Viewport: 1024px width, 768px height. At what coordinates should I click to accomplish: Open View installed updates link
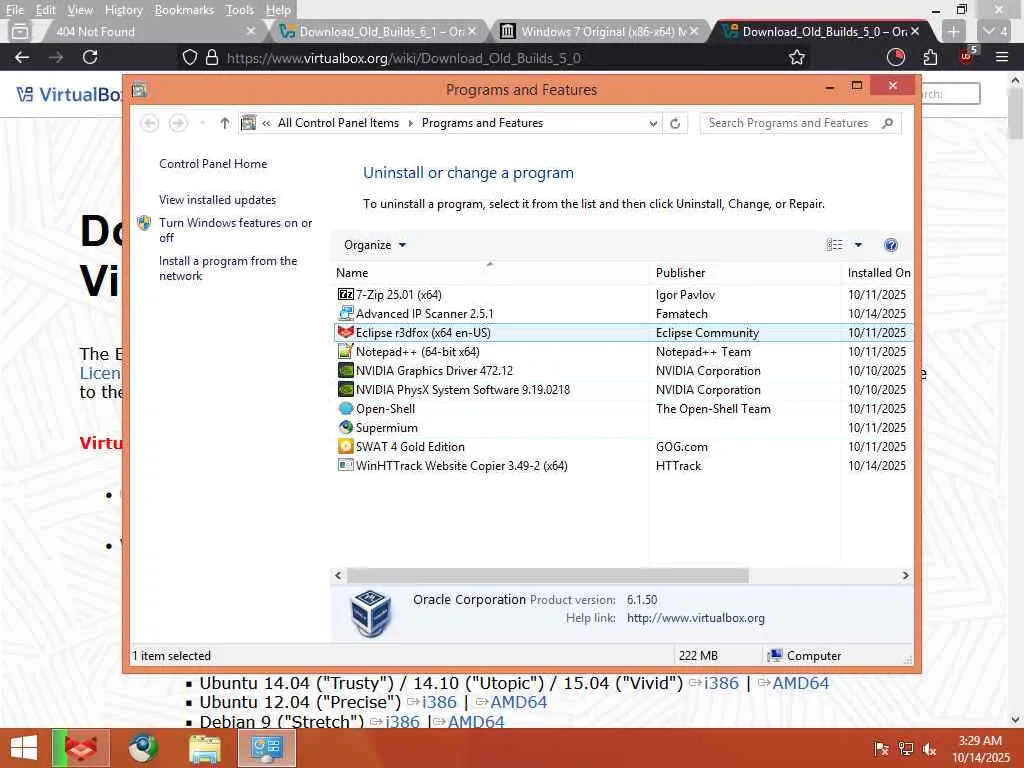click(x=217, y=200)
